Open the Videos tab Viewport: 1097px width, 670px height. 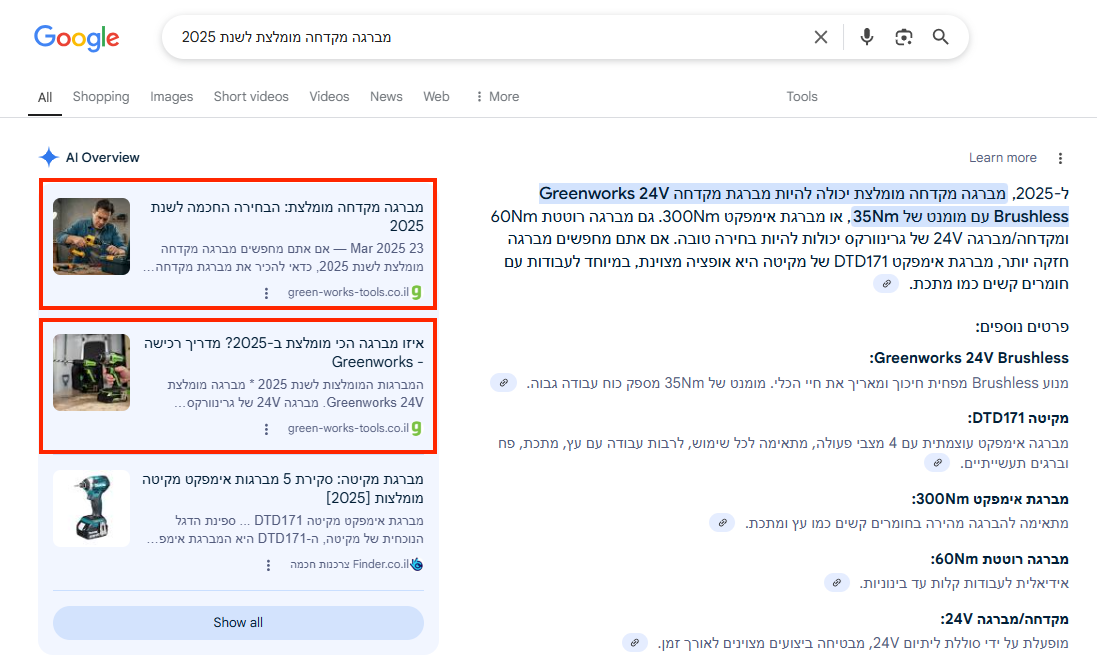tap(329, 97)
